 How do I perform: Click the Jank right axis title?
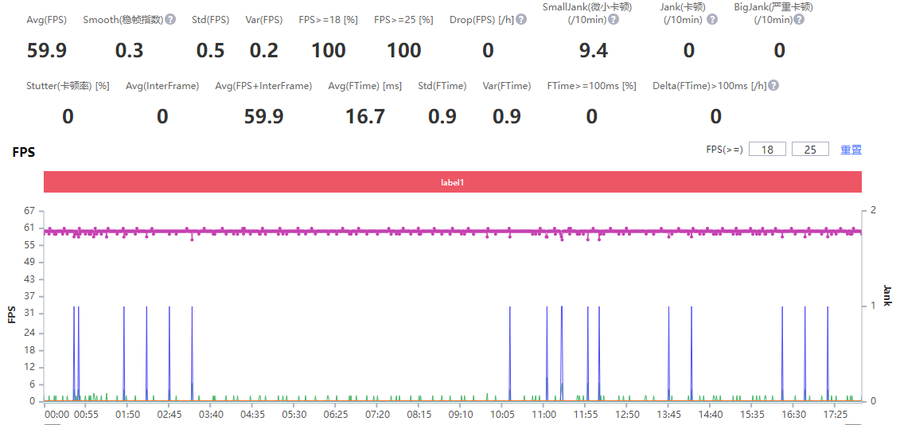[x=886, y=293]
